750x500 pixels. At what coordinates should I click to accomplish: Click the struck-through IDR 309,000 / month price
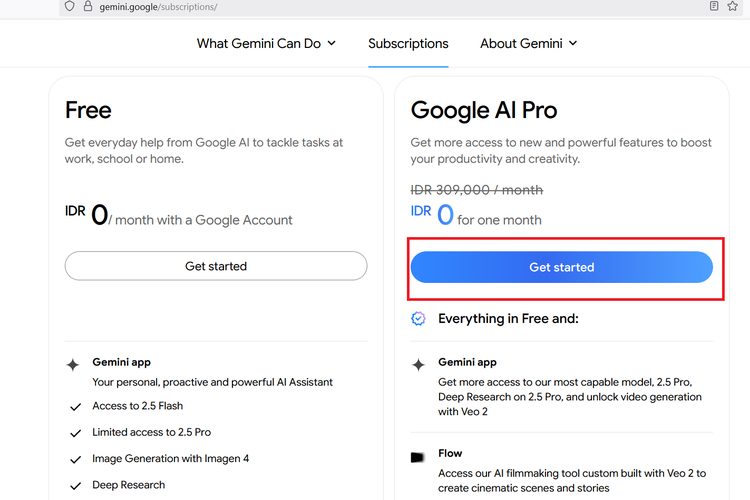(x=477, y=190)
